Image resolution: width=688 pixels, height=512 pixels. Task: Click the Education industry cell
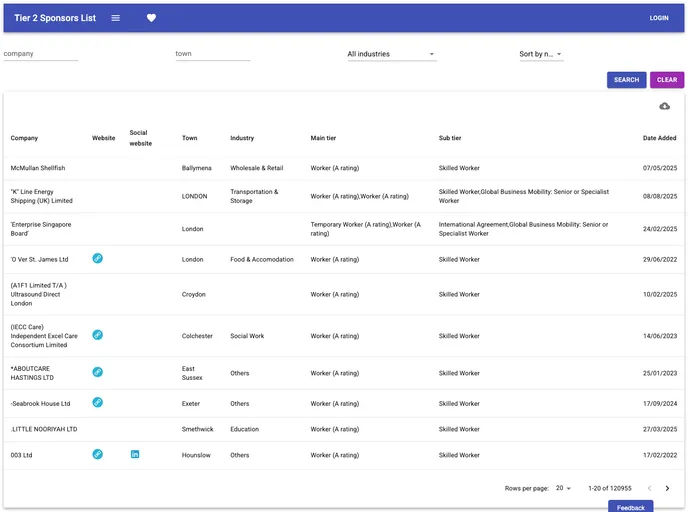point(244,429)
